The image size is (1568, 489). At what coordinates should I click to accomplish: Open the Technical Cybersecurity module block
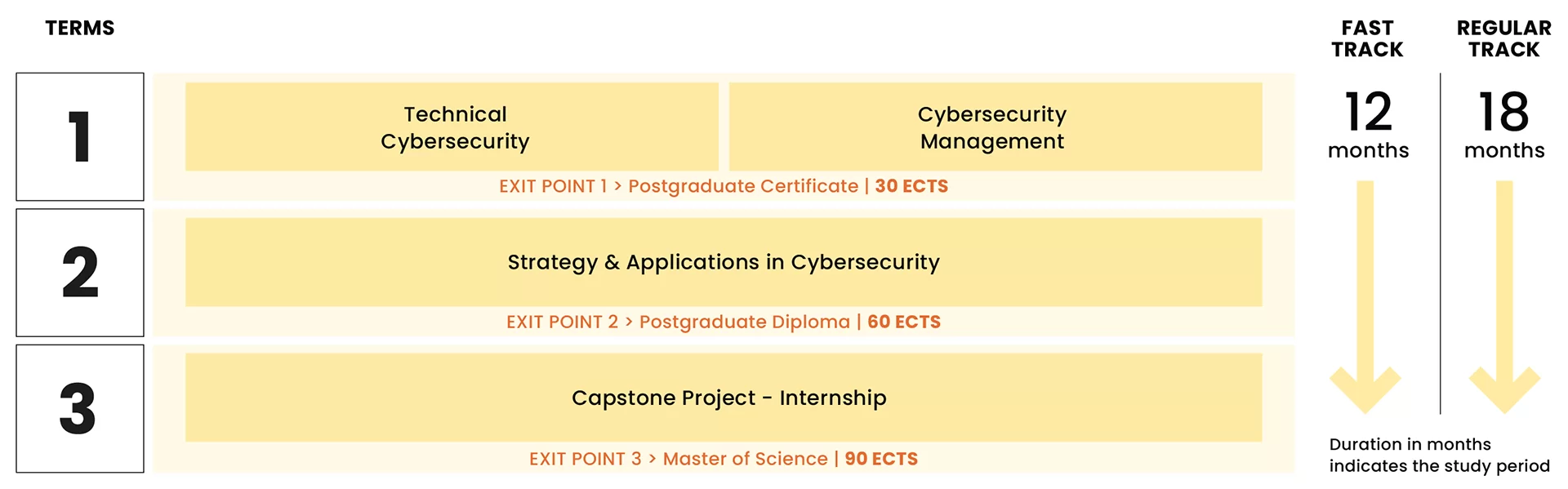pyautogui.click(x=452, y=127)
